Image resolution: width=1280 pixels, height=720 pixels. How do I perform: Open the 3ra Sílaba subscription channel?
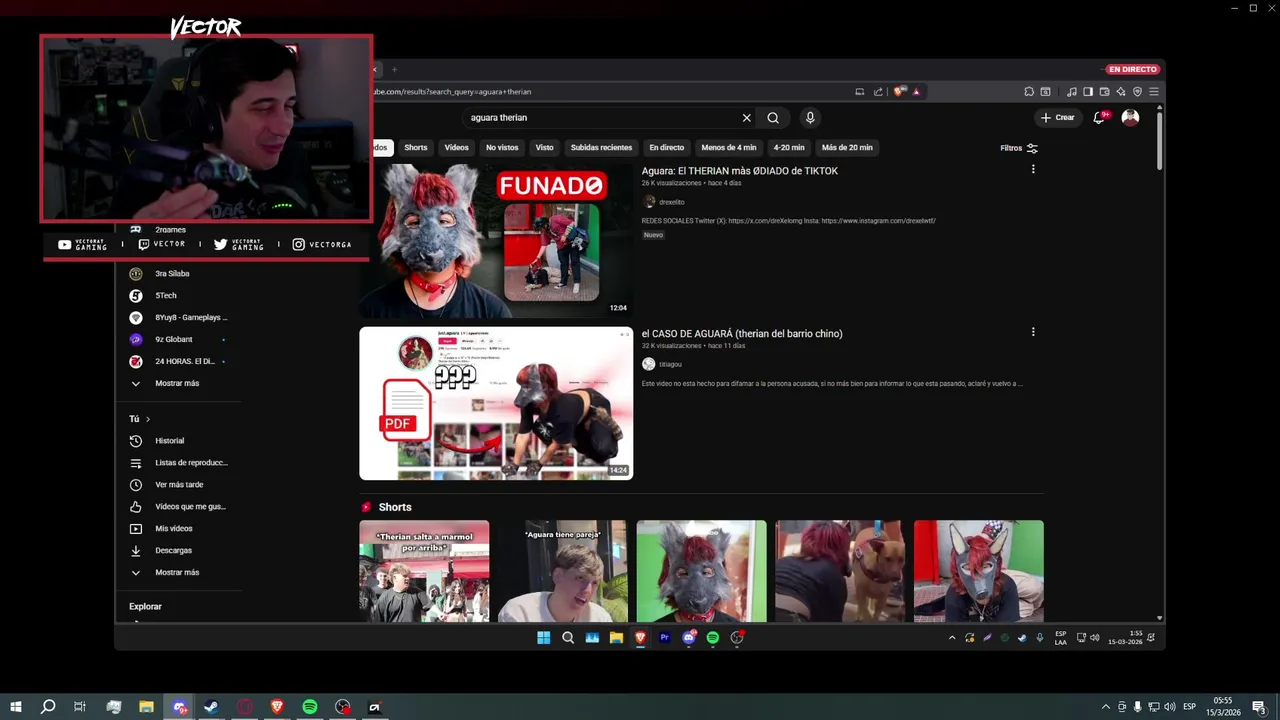[178, 274]
